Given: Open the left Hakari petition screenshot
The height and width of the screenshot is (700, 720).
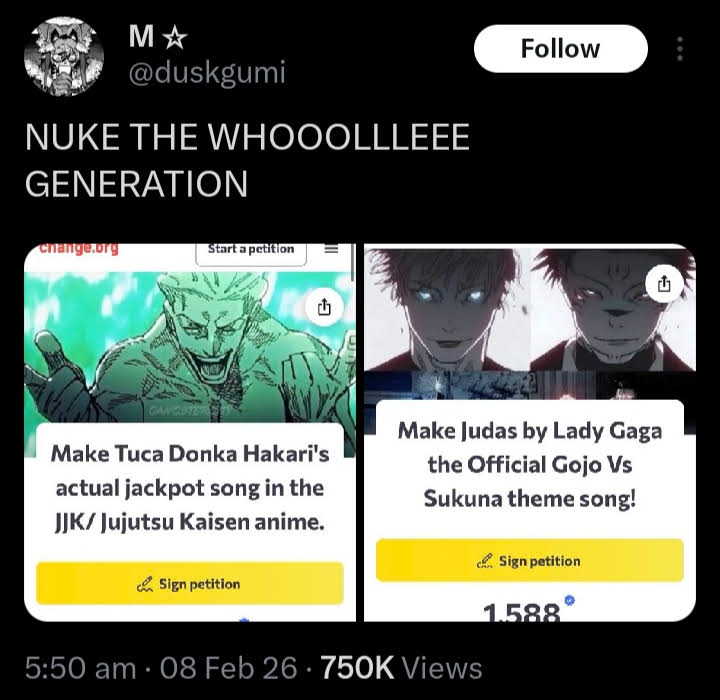Looking at the screenshot, I should [x=190, y=432].
